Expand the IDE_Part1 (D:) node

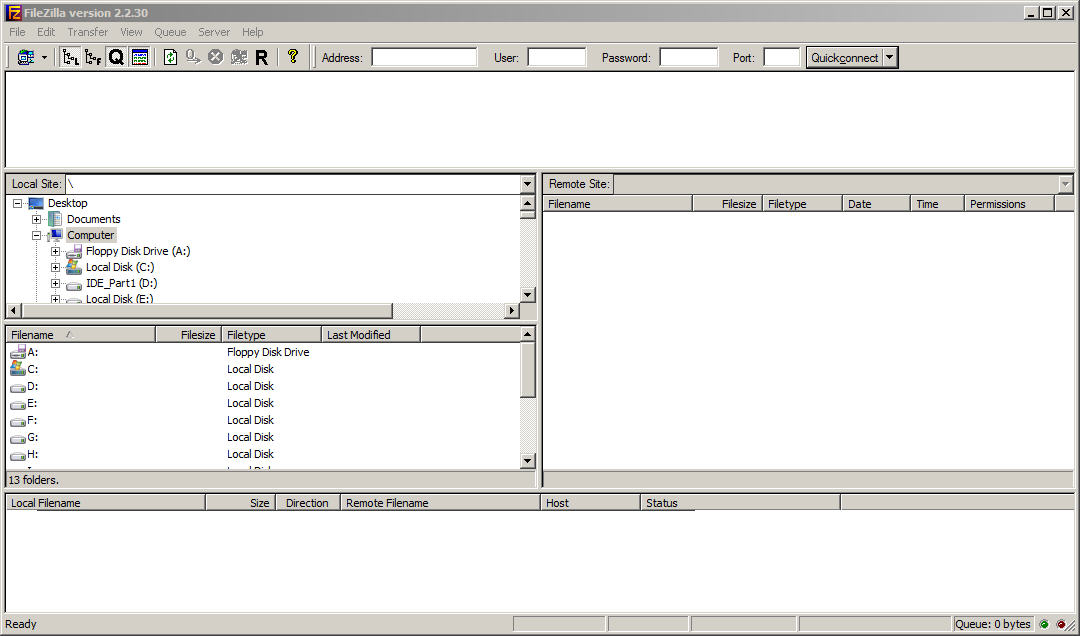[x=56, y=283]
